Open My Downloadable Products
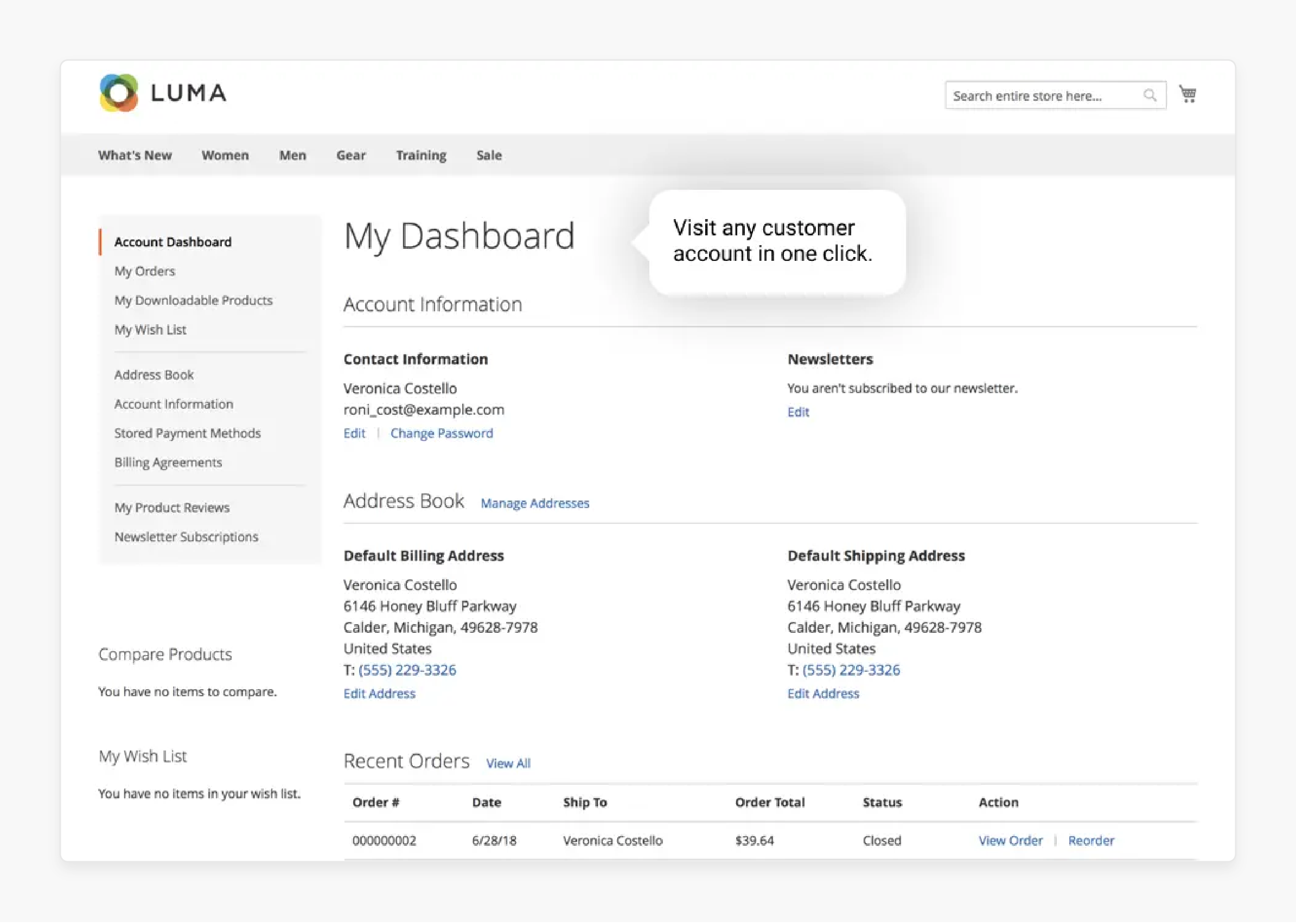Viewport: 1296px width, 924px height. 194,300
